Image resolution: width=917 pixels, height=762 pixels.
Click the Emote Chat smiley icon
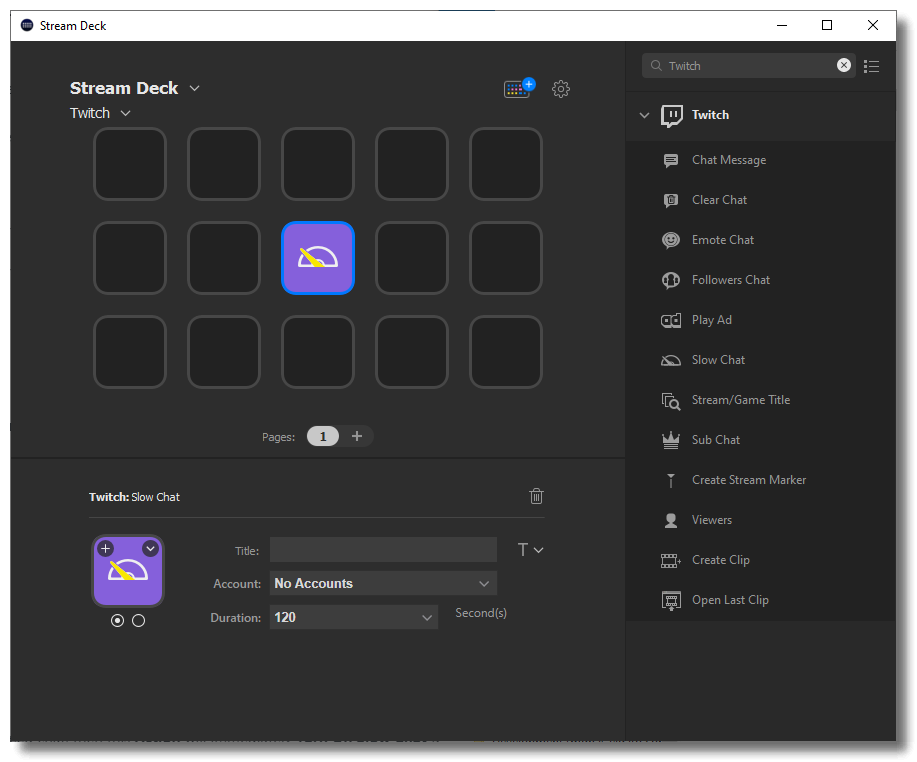(x=671, y=240)
